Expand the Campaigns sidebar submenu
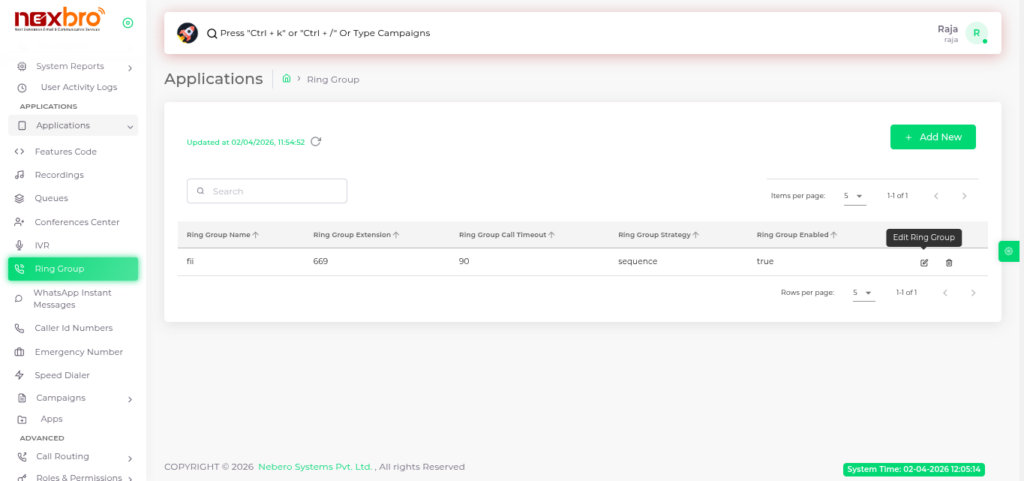 pyautogui.click(x=73, y=398)
